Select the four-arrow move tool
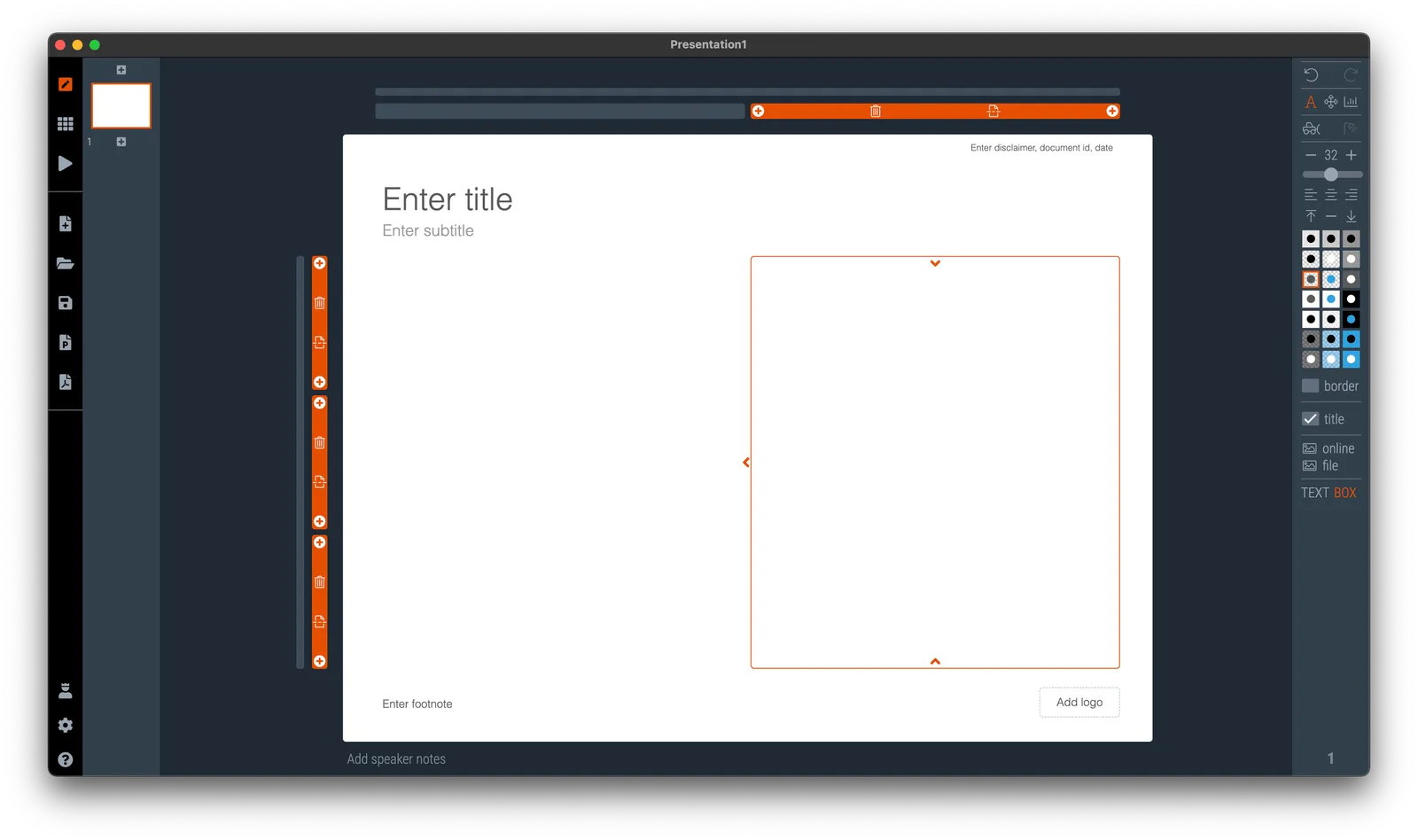 point(1330,102)
